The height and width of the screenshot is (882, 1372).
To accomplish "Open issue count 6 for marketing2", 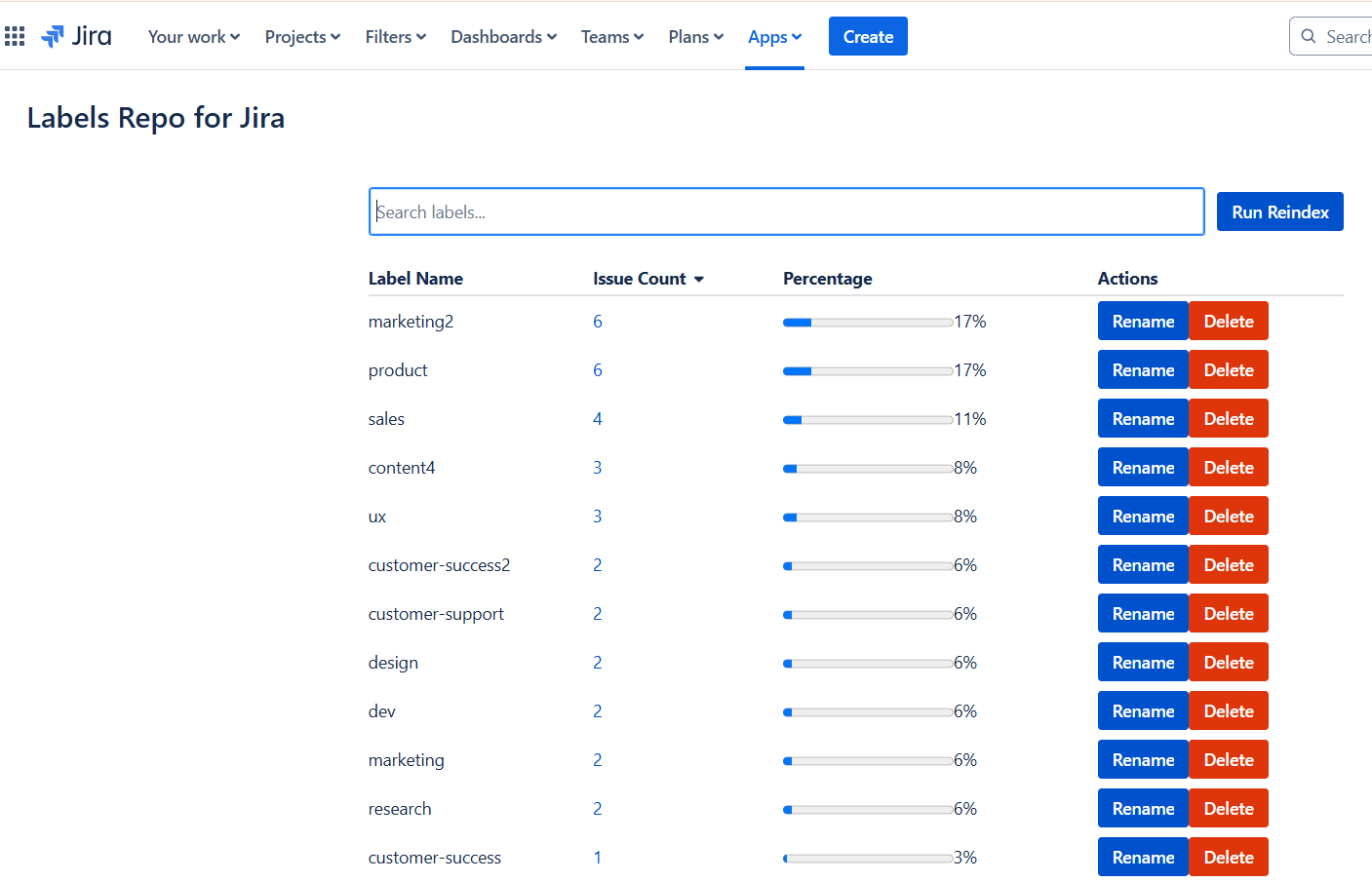I will [598, 322].
